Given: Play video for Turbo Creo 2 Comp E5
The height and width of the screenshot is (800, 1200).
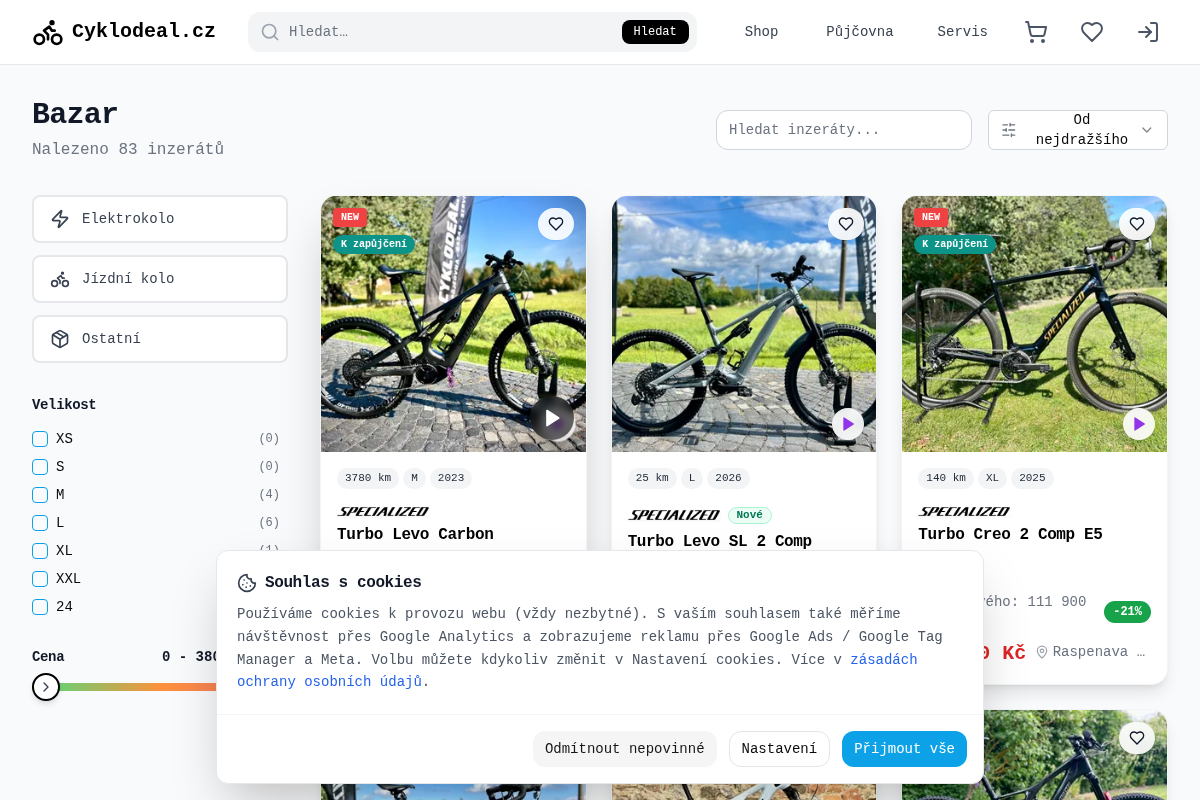Looking at the screenshot, I should point(1139,424).
